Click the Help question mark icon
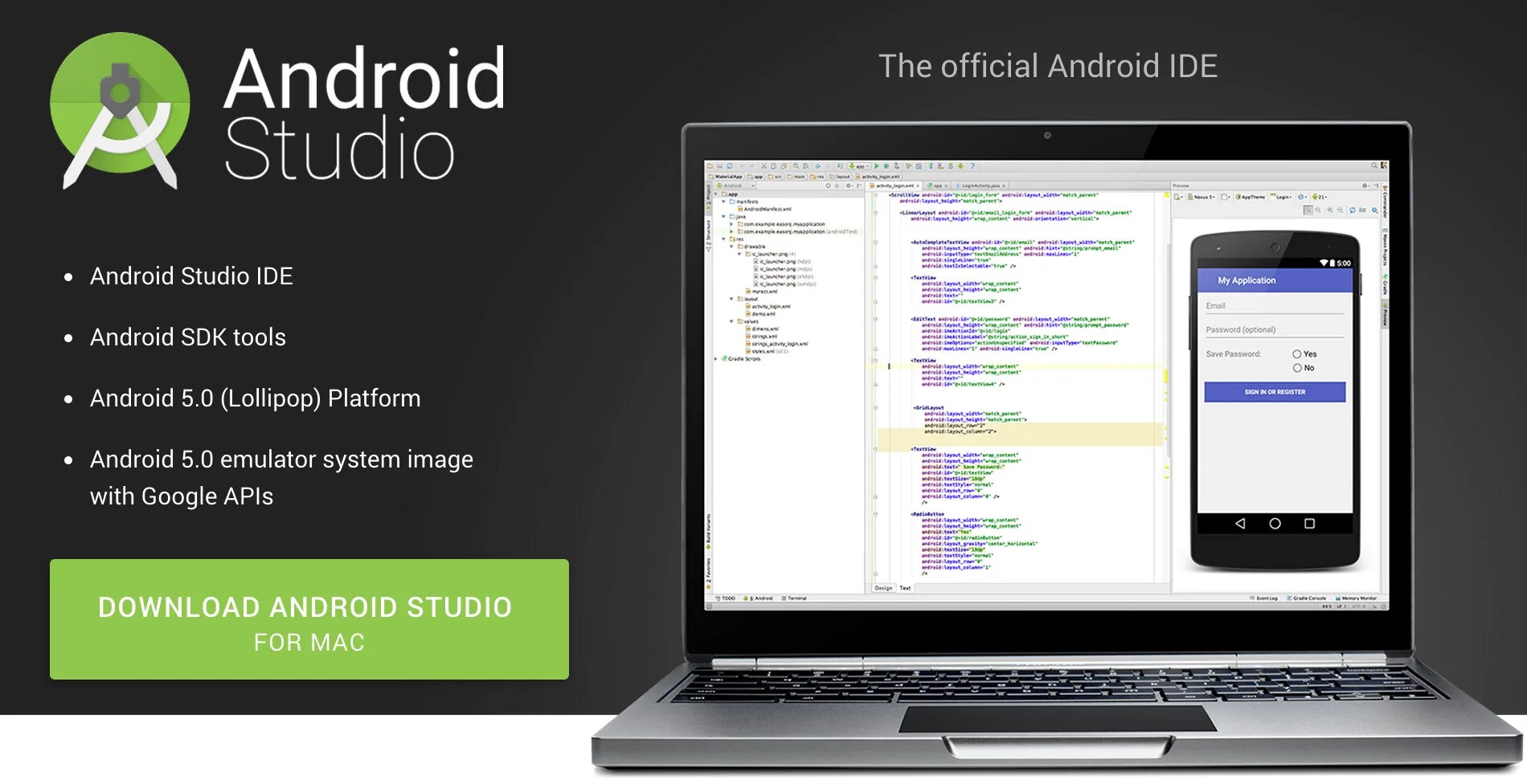This screenshot has height=784, width=1527. (972, 166)
